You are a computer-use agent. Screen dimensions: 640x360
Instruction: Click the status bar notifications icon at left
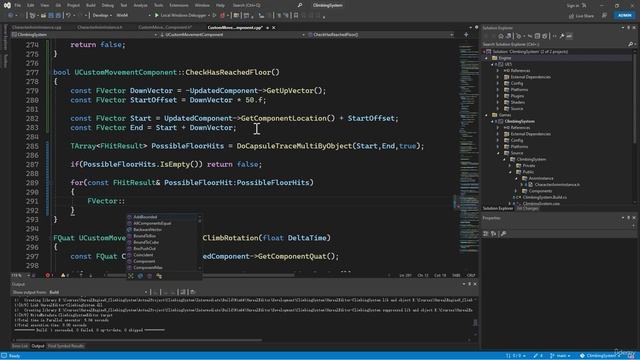point(4,356)
